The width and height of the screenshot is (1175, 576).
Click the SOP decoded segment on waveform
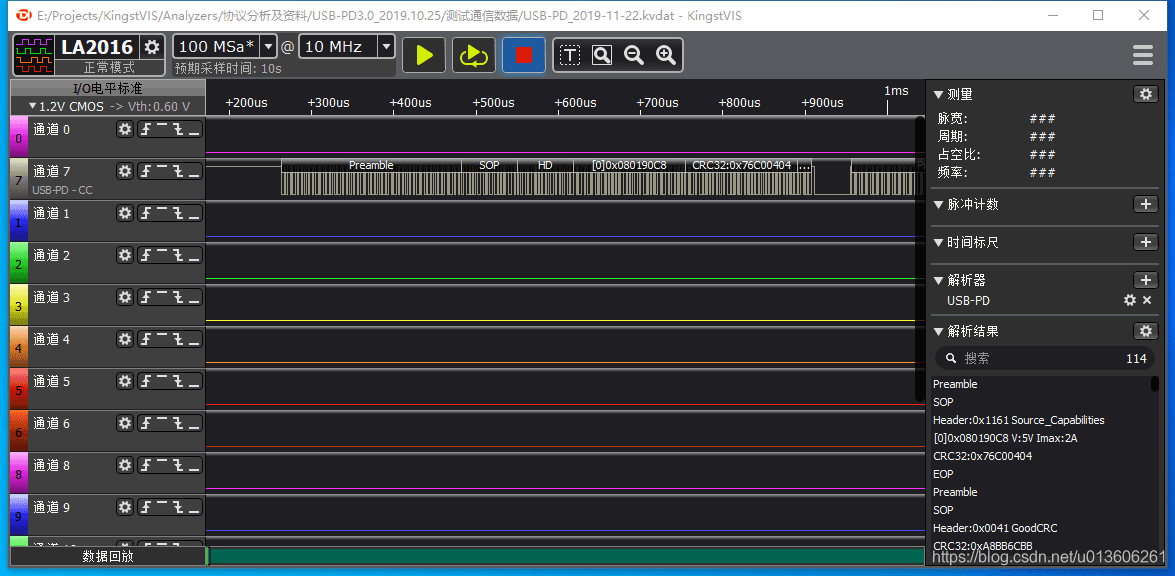tap(489, 165)
